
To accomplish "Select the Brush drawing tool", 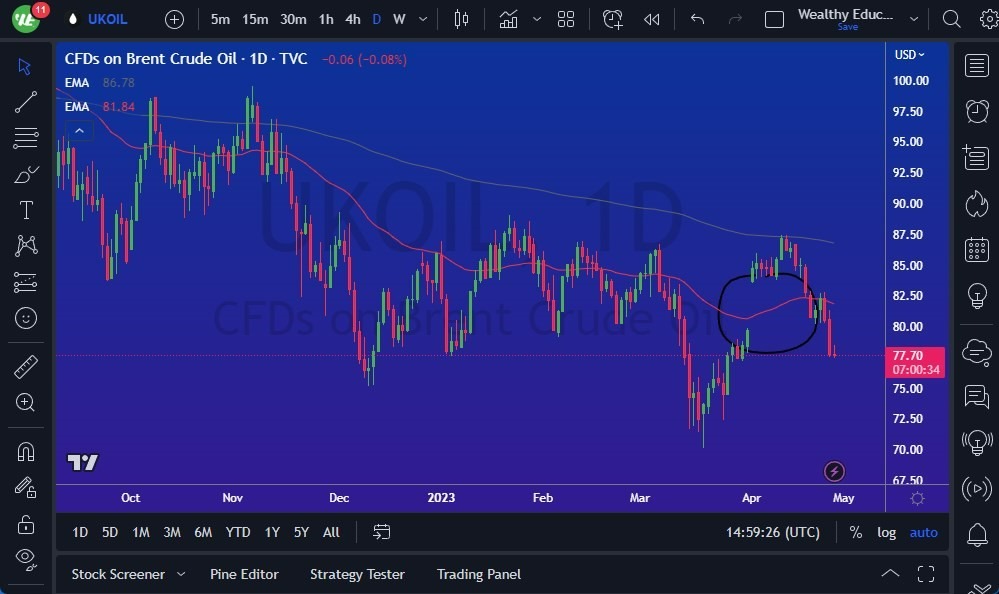I will pos(26,173).
